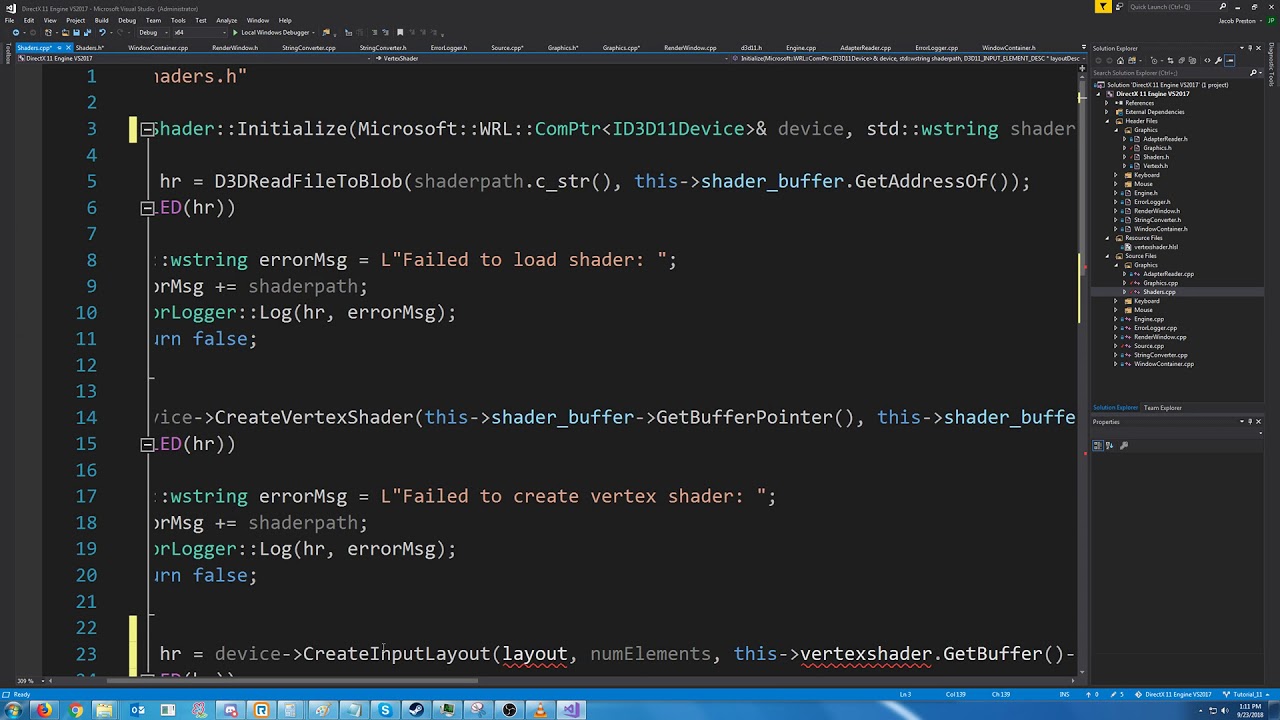
Task: Expand External Dependencies node
Action: click(1106, 112)
